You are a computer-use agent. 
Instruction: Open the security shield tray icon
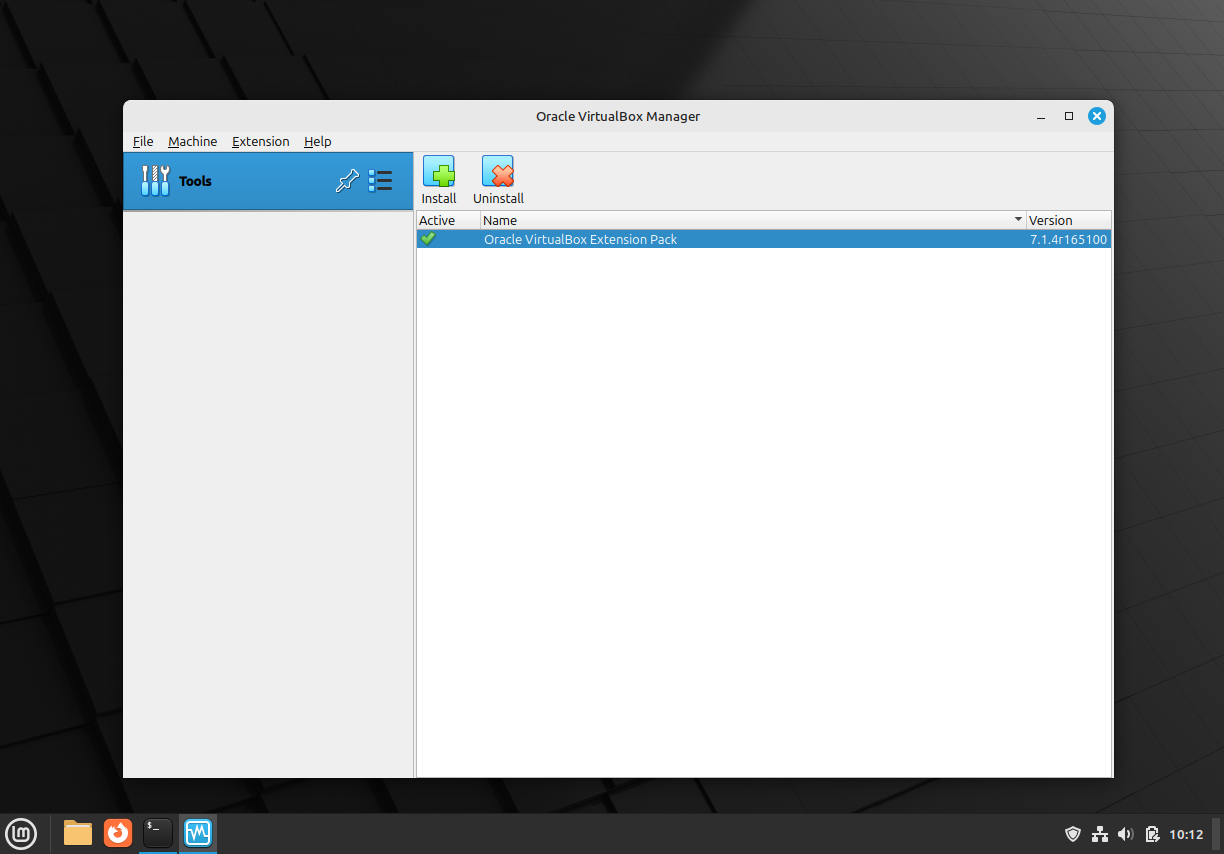pos(1073,834)
